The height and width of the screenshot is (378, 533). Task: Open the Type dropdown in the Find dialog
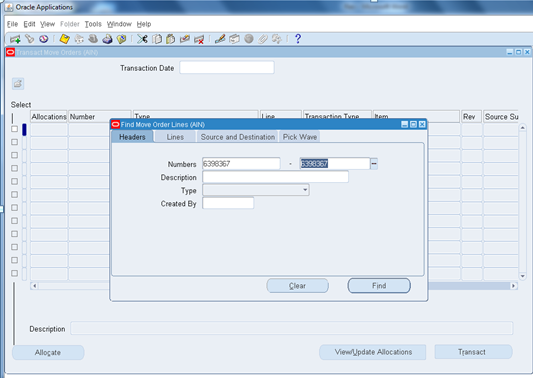(305, 190)
